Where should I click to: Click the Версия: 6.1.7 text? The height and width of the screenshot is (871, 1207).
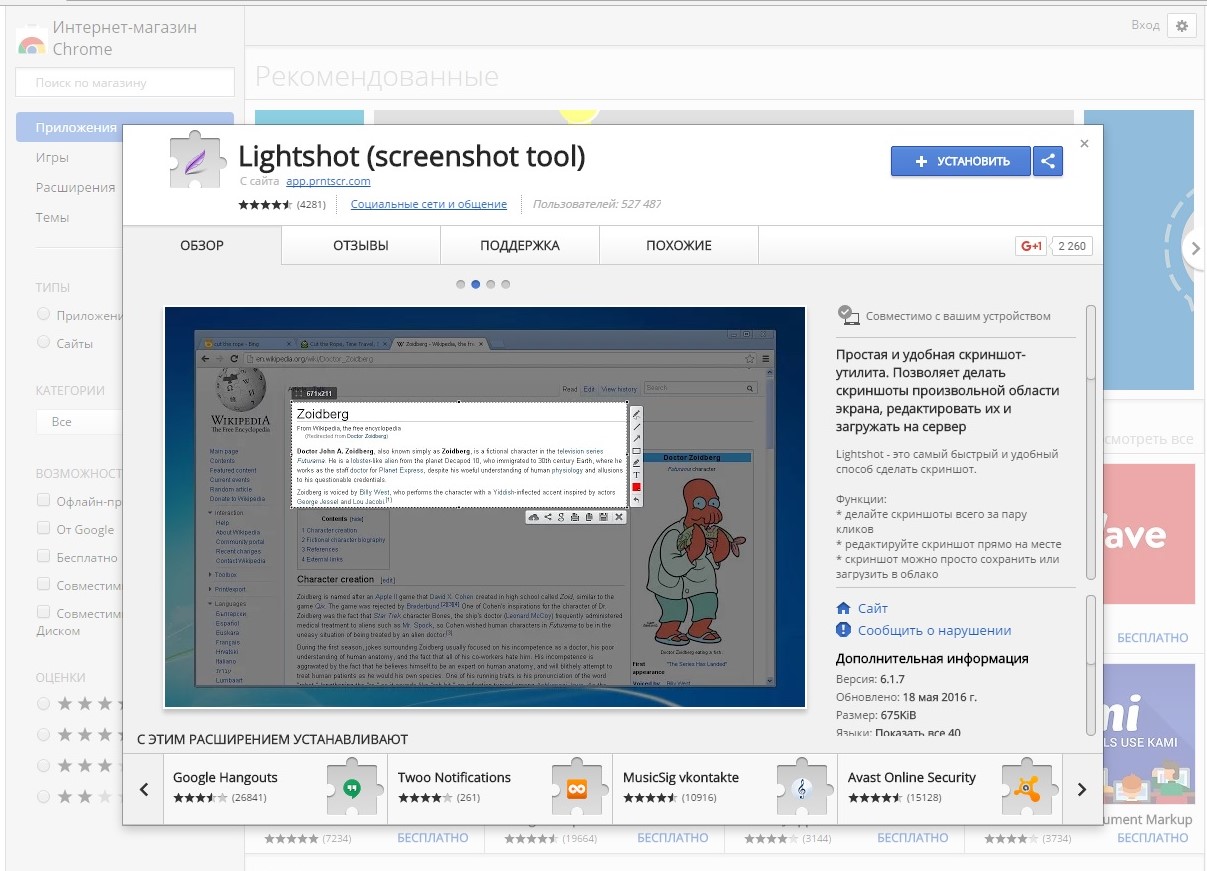pyautogui.click(x=869, y=679)
